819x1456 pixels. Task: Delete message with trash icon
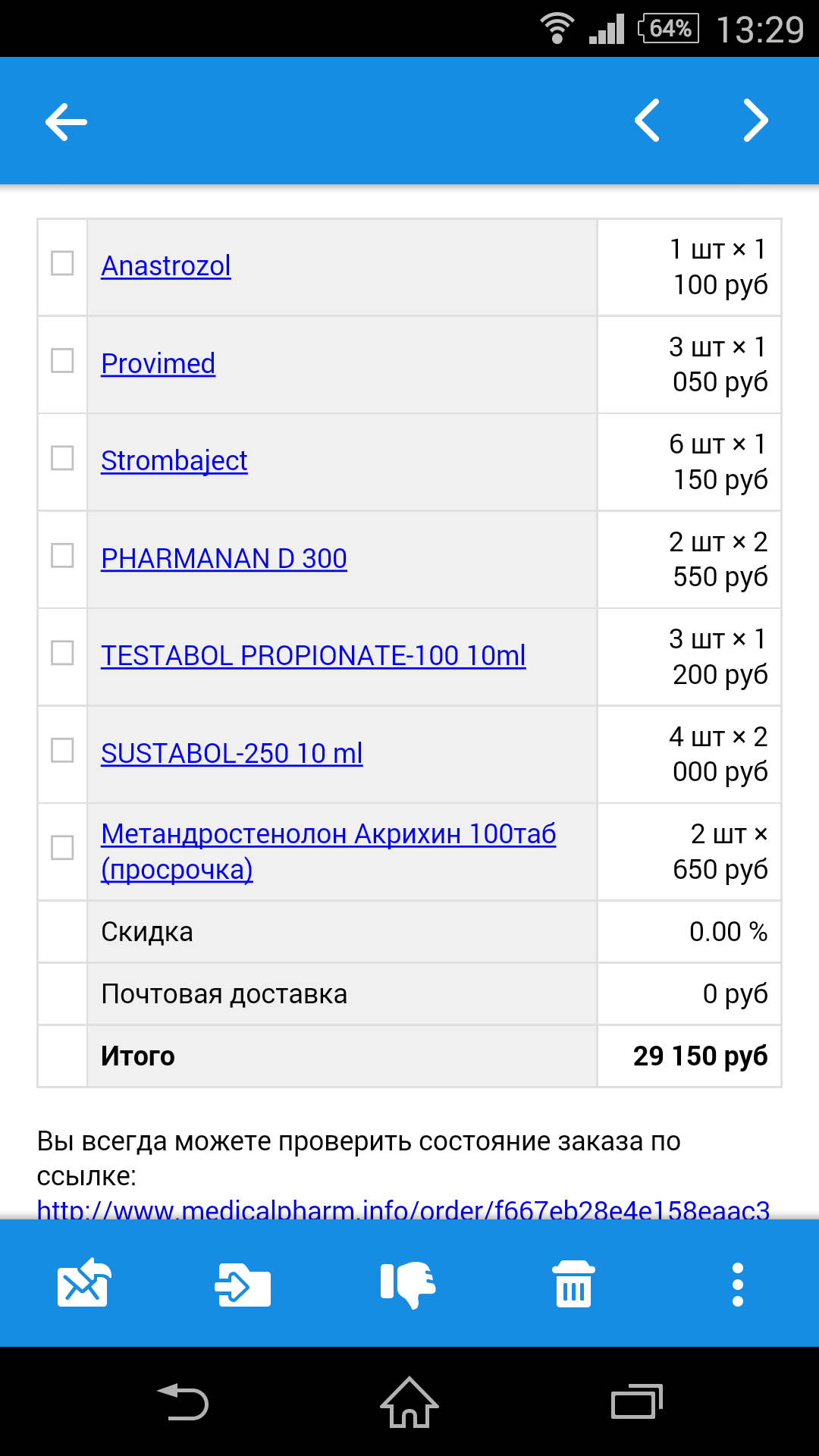coord(573,1284)
